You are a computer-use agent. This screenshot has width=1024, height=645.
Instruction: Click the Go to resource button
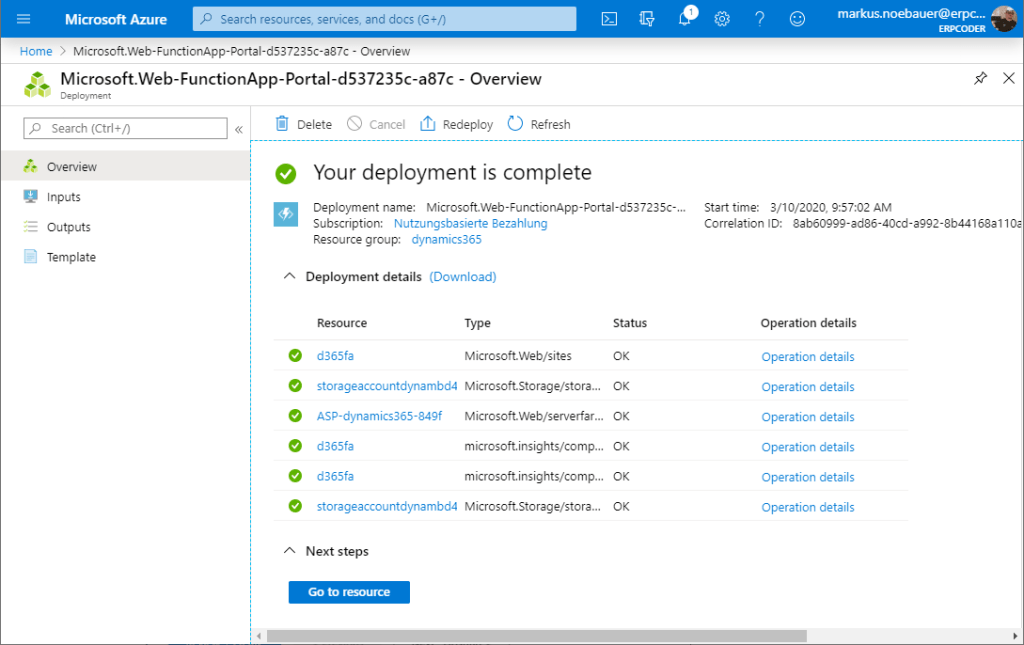click(348, 591)
